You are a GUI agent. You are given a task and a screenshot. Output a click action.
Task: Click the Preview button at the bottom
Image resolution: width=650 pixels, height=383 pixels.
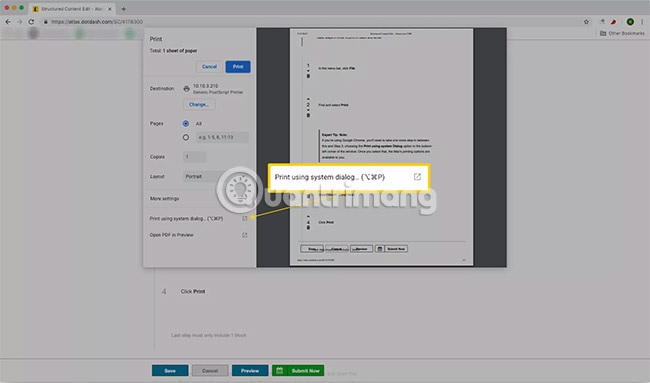click(x=250, y=371)
